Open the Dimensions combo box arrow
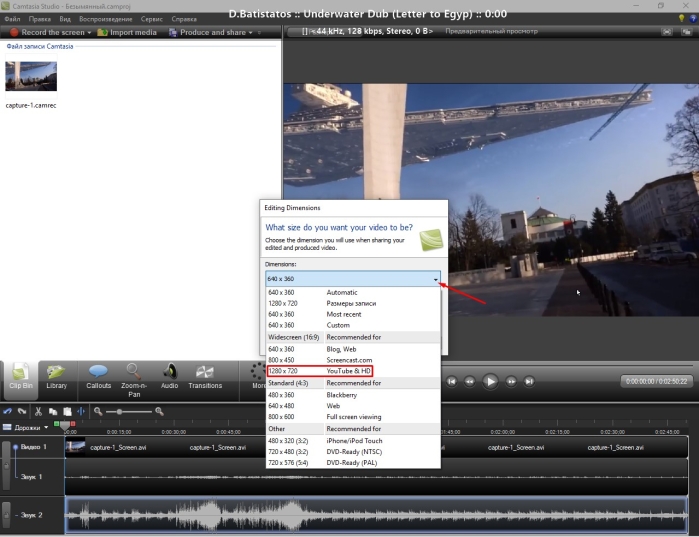 [435, 279]
